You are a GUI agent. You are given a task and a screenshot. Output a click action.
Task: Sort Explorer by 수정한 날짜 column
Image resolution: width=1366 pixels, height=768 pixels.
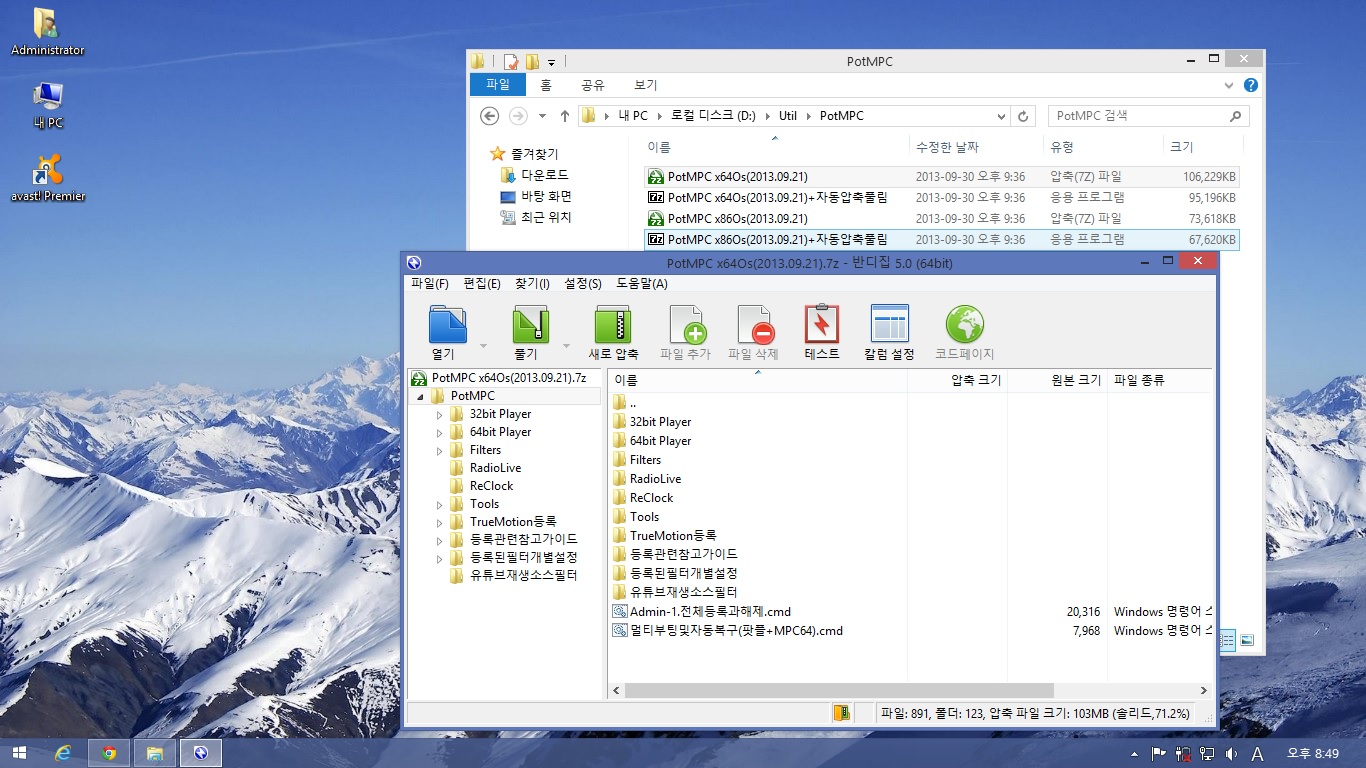(976, 147)
